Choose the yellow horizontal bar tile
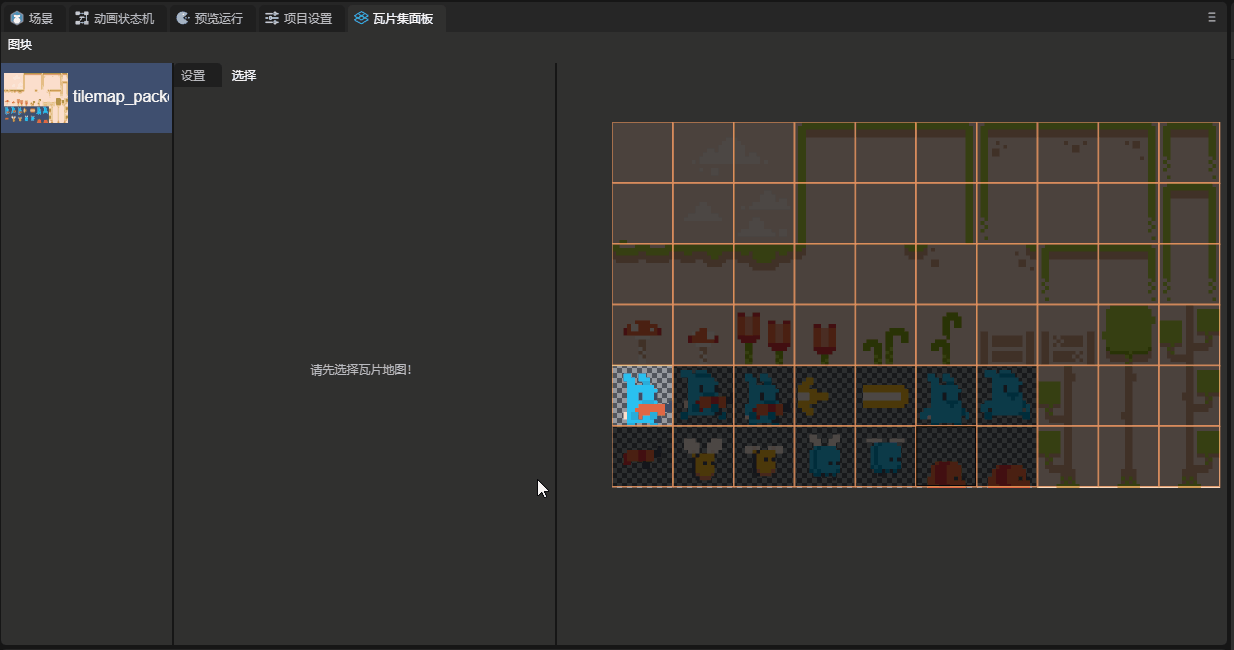1234x650 pixels. tap(885, 396)
